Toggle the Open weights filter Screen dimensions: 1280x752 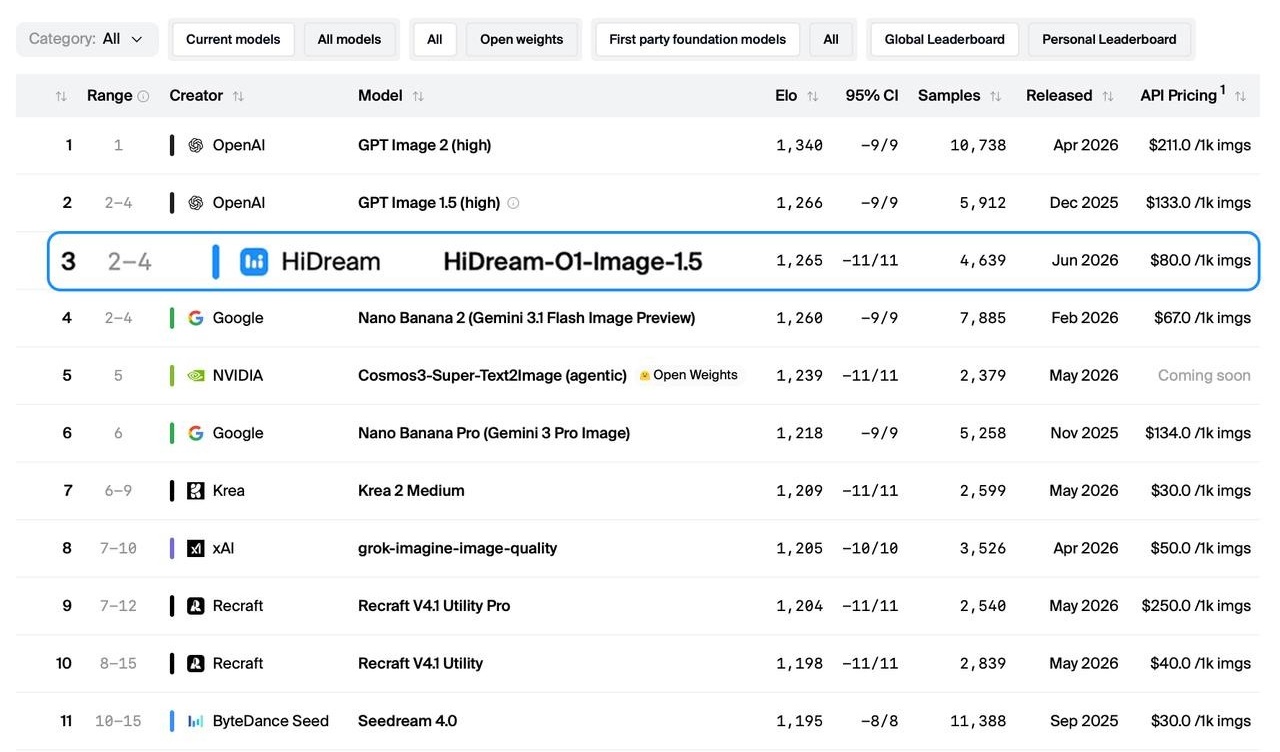(x=521, y=39)
